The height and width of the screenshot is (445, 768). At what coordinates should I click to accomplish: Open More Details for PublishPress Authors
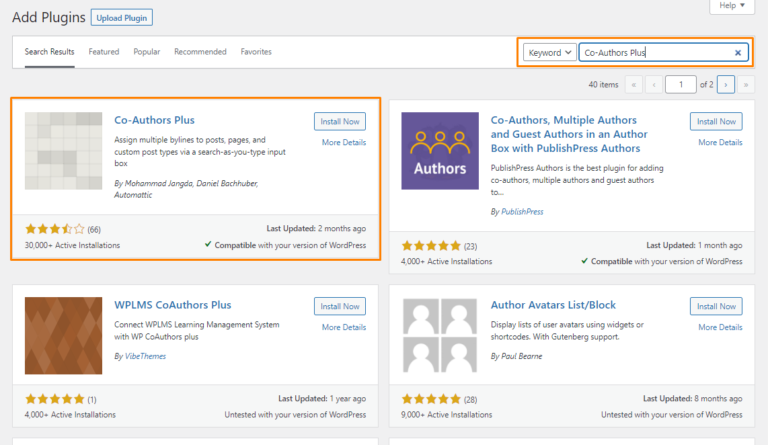pyautogui.click(x=720, y=142)
